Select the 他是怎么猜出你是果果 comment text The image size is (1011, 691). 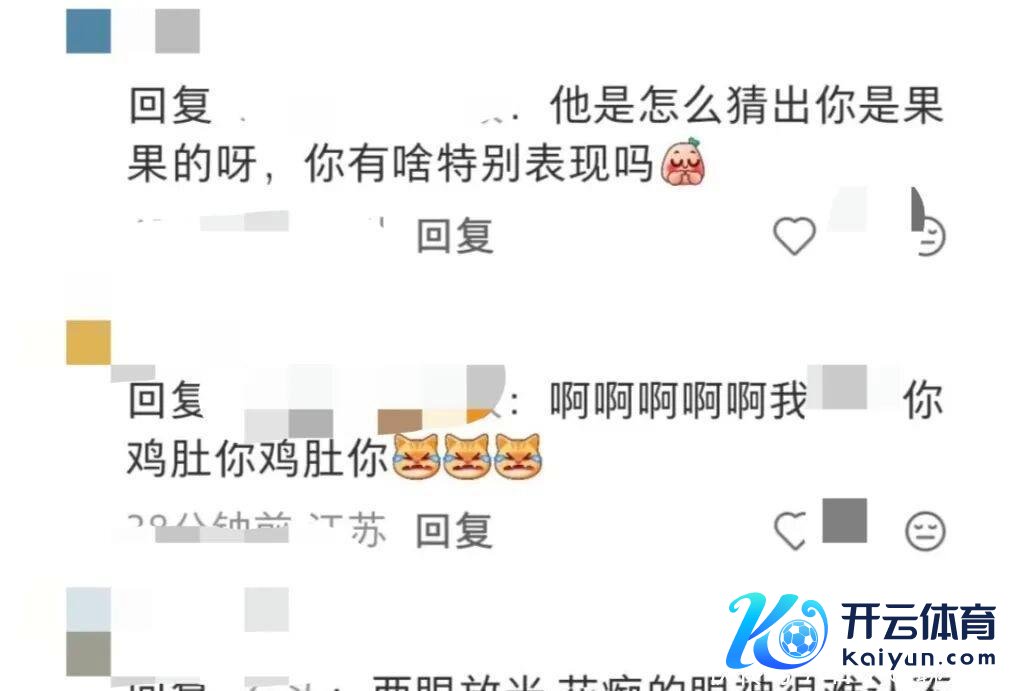click(x=535, y=134)
